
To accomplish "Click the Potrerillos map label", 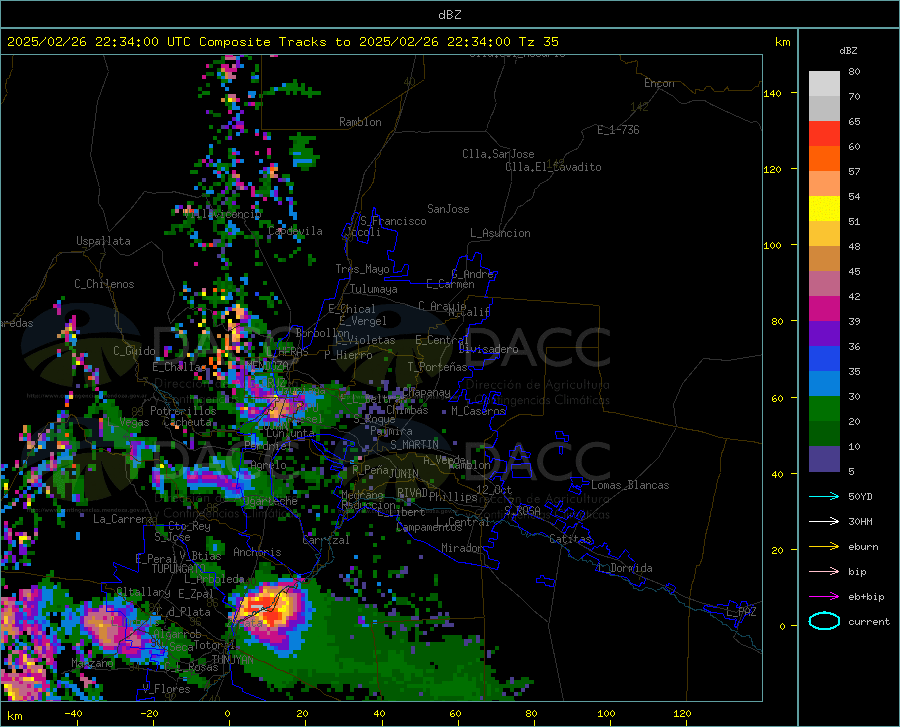I will click(183, 411).
